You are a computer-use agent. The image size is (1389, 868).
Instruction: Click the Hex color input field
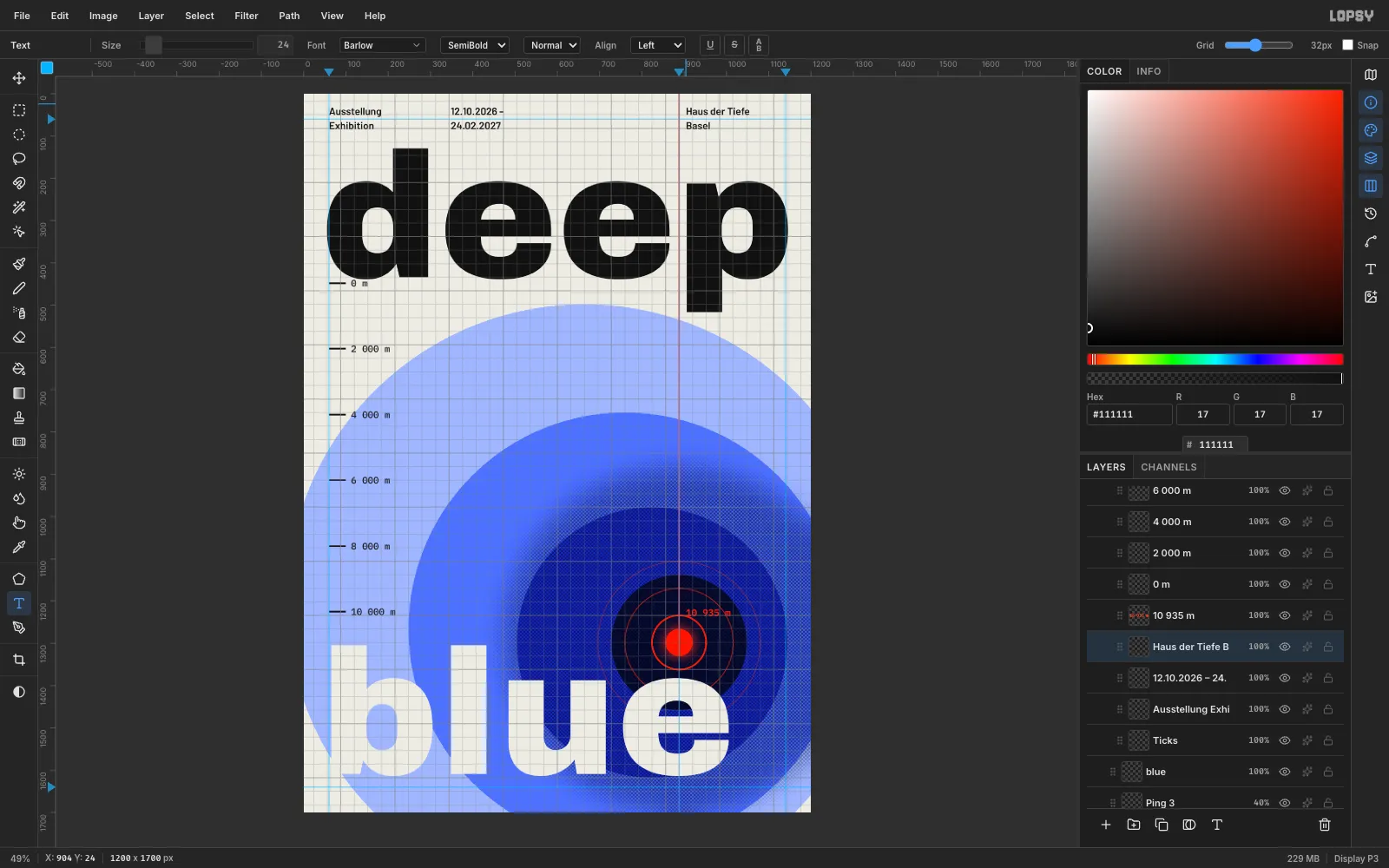1129,414
